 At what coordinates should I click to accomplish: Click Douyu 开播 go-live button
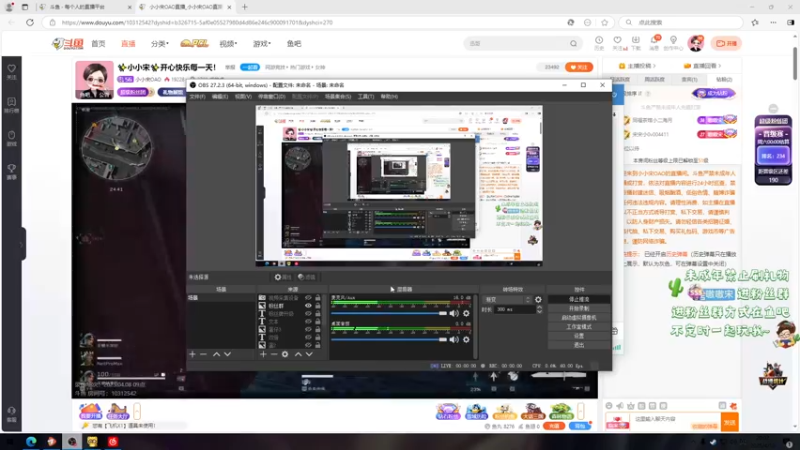[726, 43]
